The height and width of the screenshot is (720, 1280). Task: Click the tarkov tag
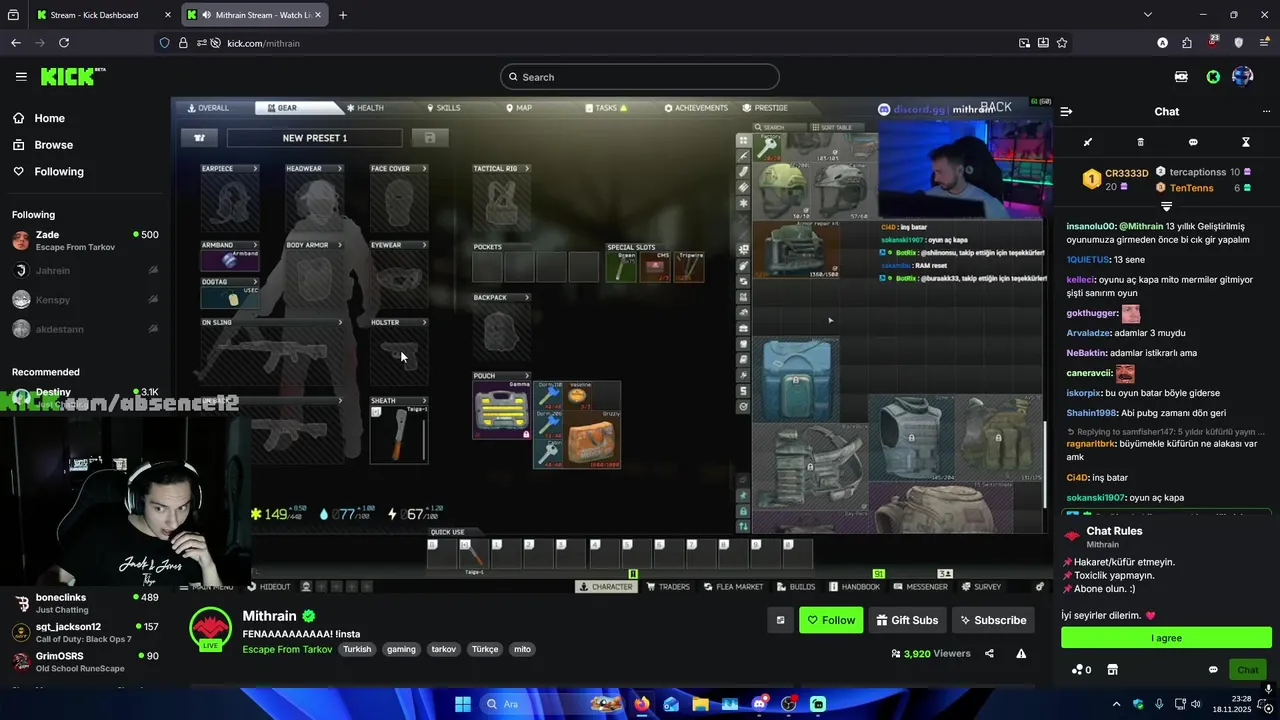[x=443, y=649]
